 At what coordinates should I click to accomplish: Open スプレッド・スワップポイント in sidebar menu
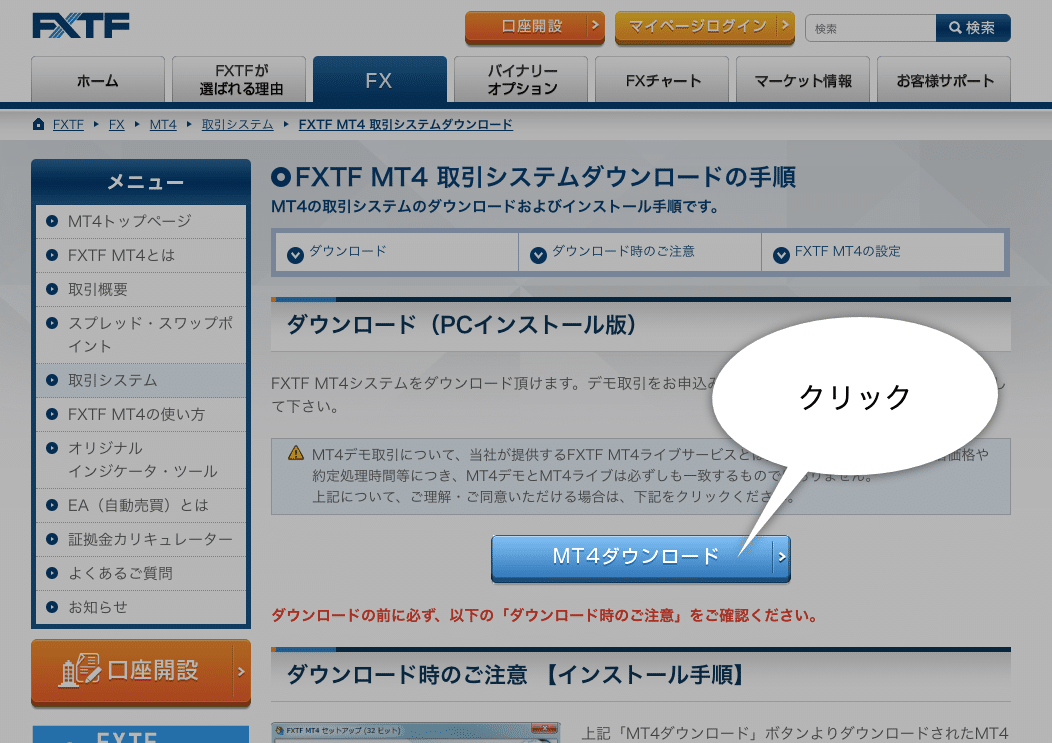pyautogui.click(x=141, y=335)
